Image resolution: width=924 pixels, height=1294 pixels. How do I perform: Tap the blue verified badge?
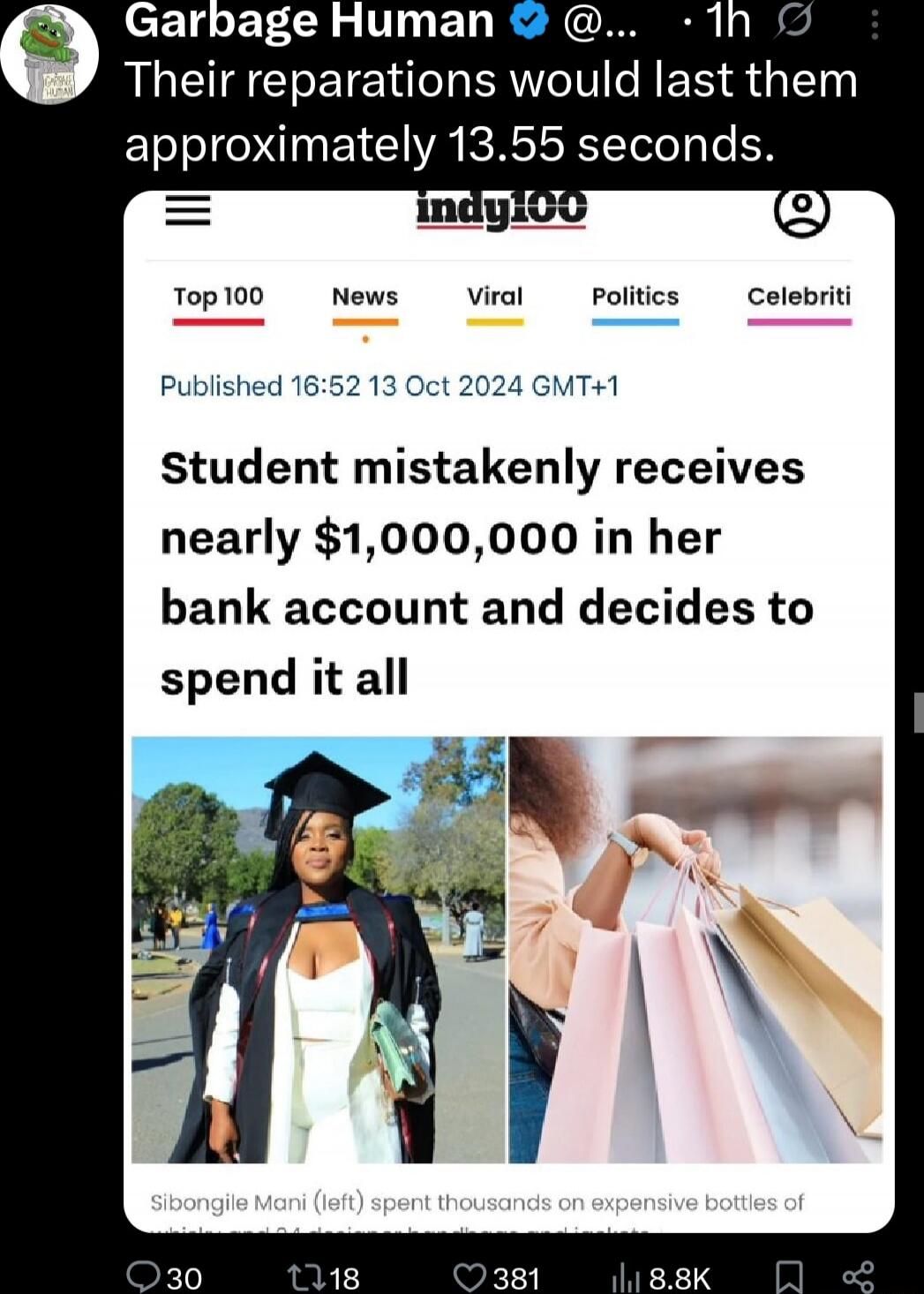pyautogui.click(x=530, y=21)
